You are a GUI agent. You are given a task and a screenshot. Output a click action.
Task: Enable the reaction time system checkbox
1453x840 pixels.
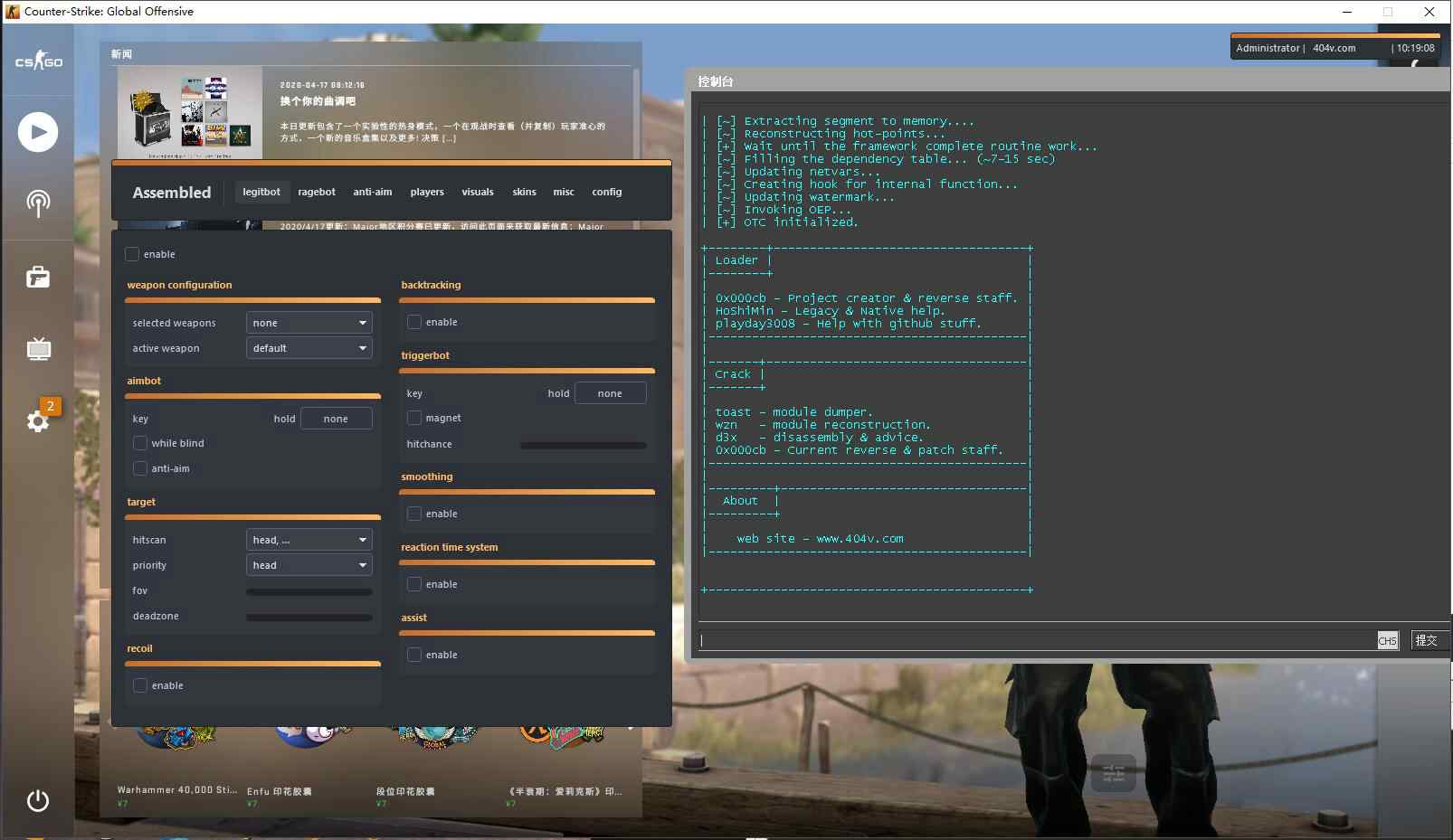[x=414, y=584]
